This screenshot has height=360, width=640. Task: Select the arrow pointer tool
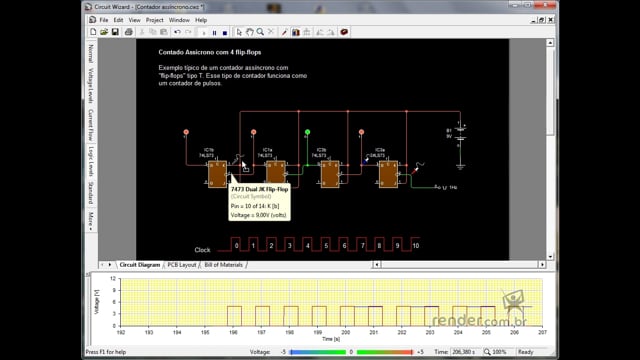239,32
